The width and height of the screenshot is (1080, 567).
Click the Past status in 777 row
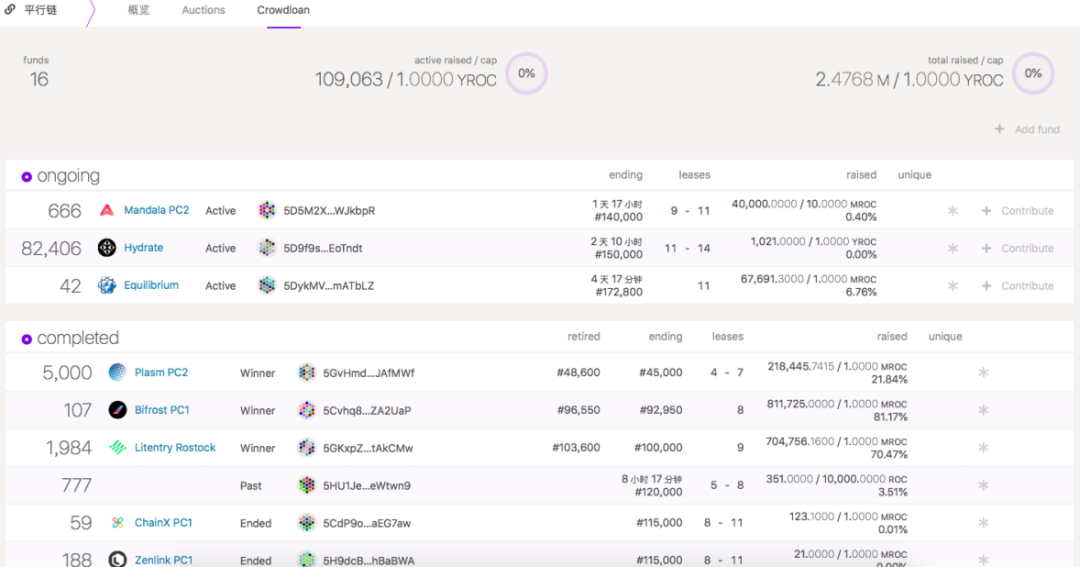click(x=251, y=486)
